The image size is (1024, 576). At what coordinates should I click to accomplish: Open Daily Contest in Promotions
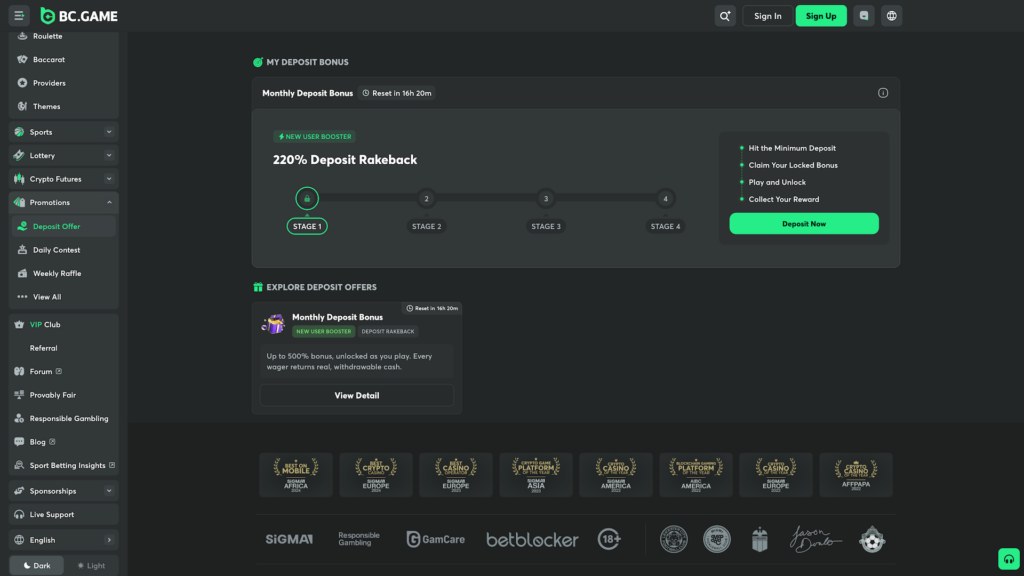coord(63,250)
